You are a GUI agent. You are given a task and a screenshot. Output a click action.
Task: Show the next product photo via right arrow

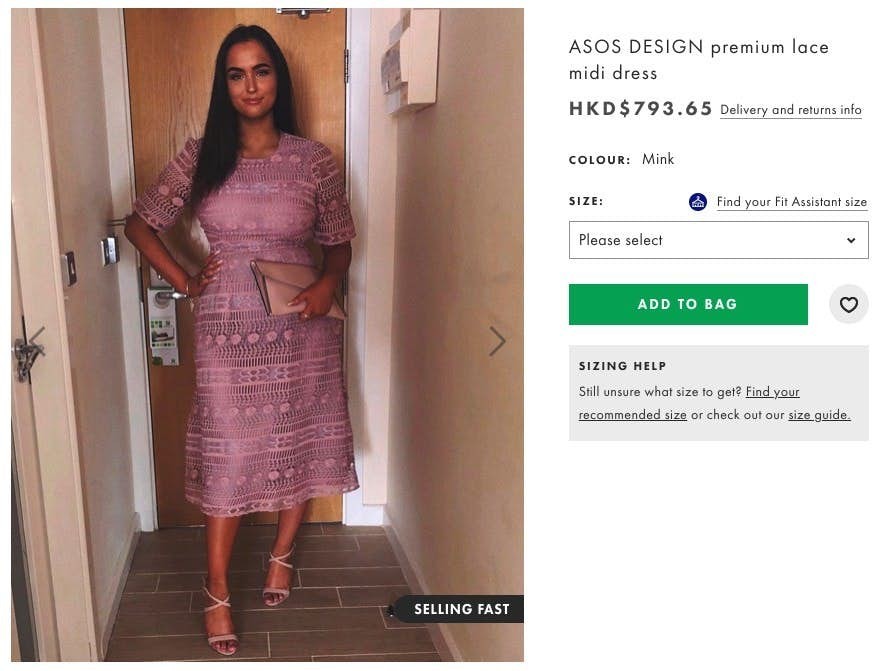coord(498,340)
